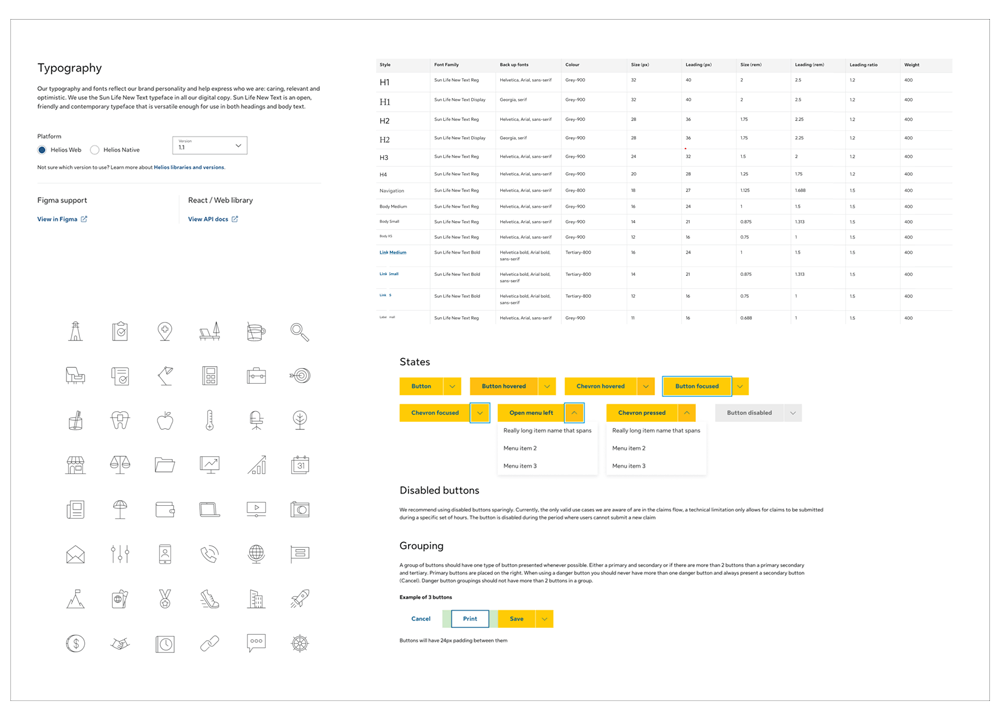Click the handshake icon
This screenshot has width=1000, height=719.
pyautogui.click(x=120, y=643)
